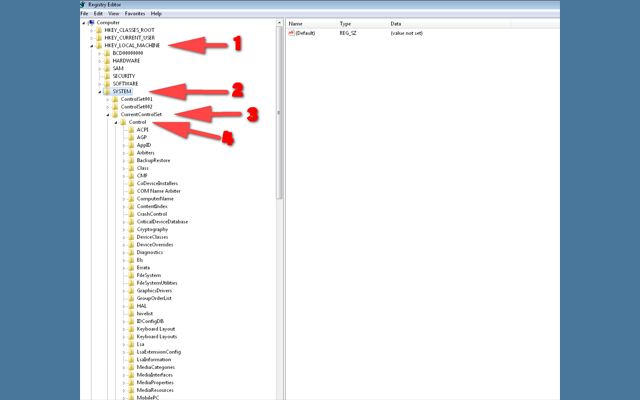Viewport: 640px width, 400px height.
Task: Click the HARDWARE folder icon
Action: pyautogui.click(x=107, y=60)
